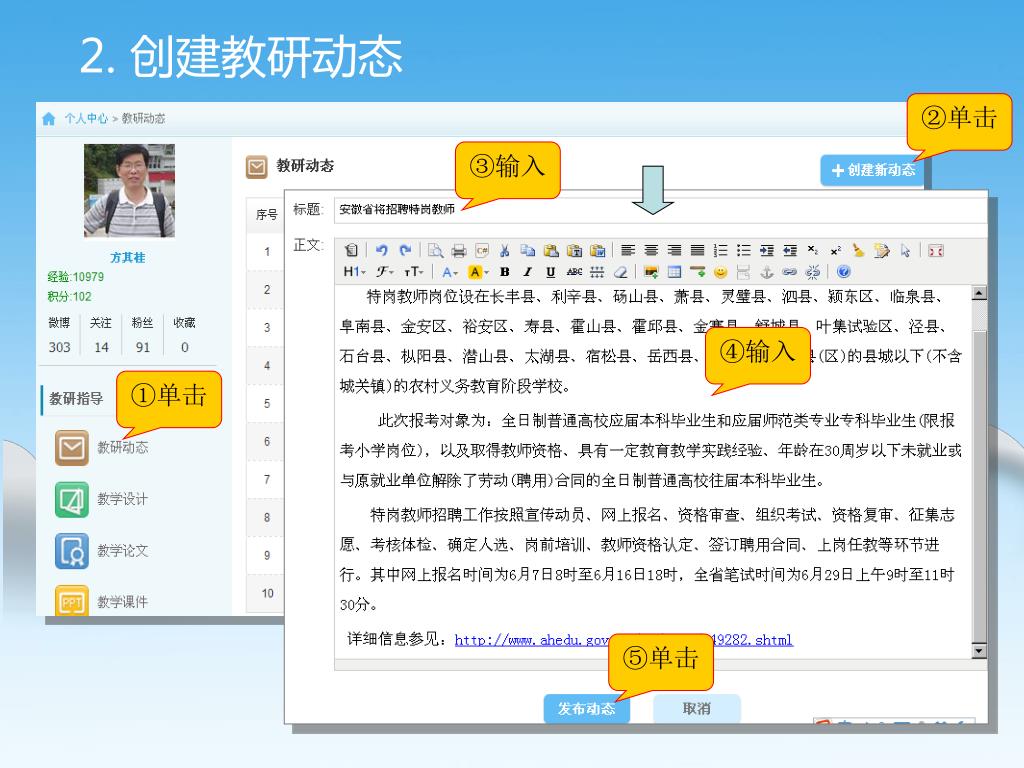Center align the text
Image resolution: width=1024 pixels, height=768 pixels.
pos(651,250)
